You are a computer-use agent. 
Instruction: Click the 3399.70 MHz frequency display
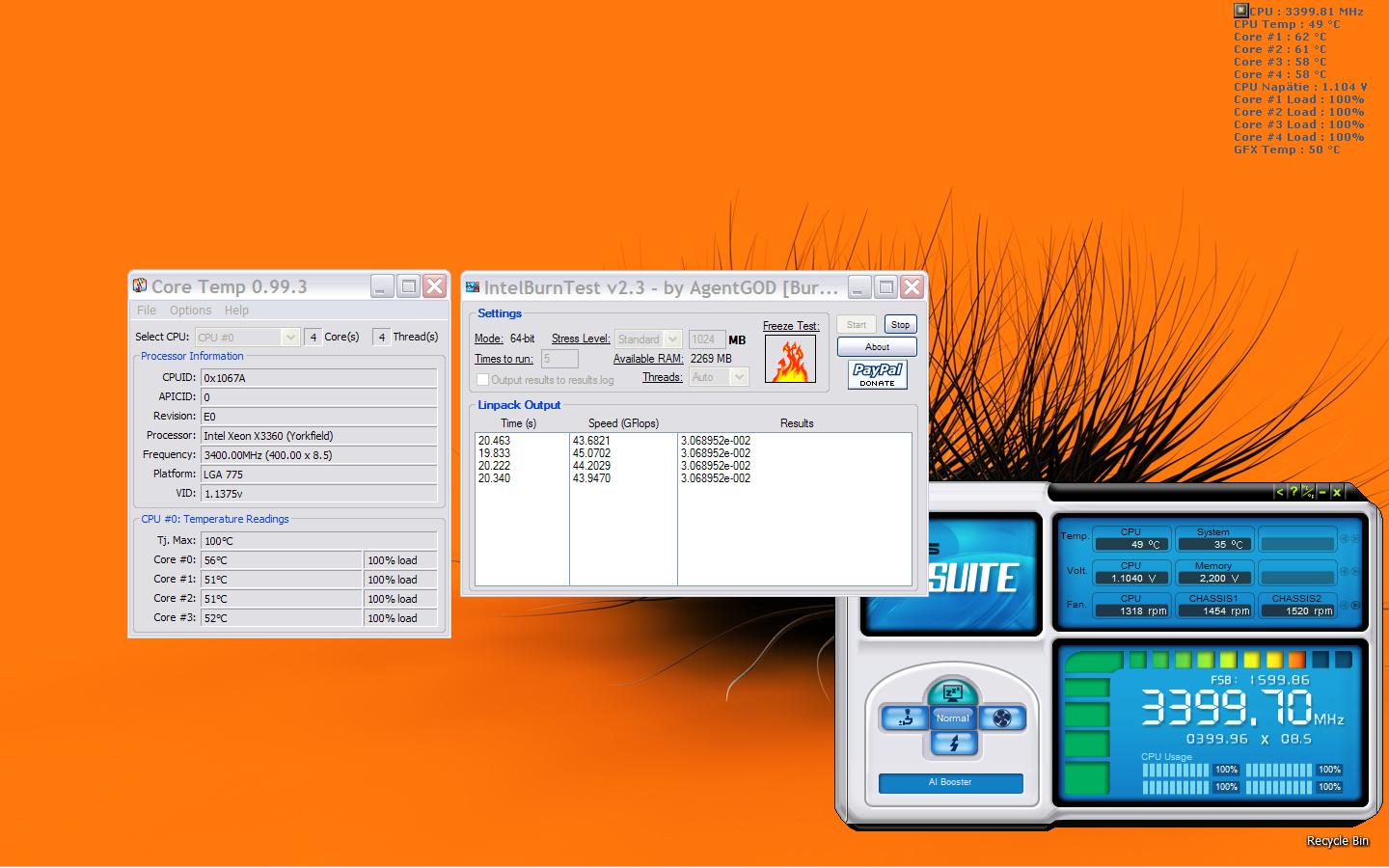click(x=1242, y=707)
